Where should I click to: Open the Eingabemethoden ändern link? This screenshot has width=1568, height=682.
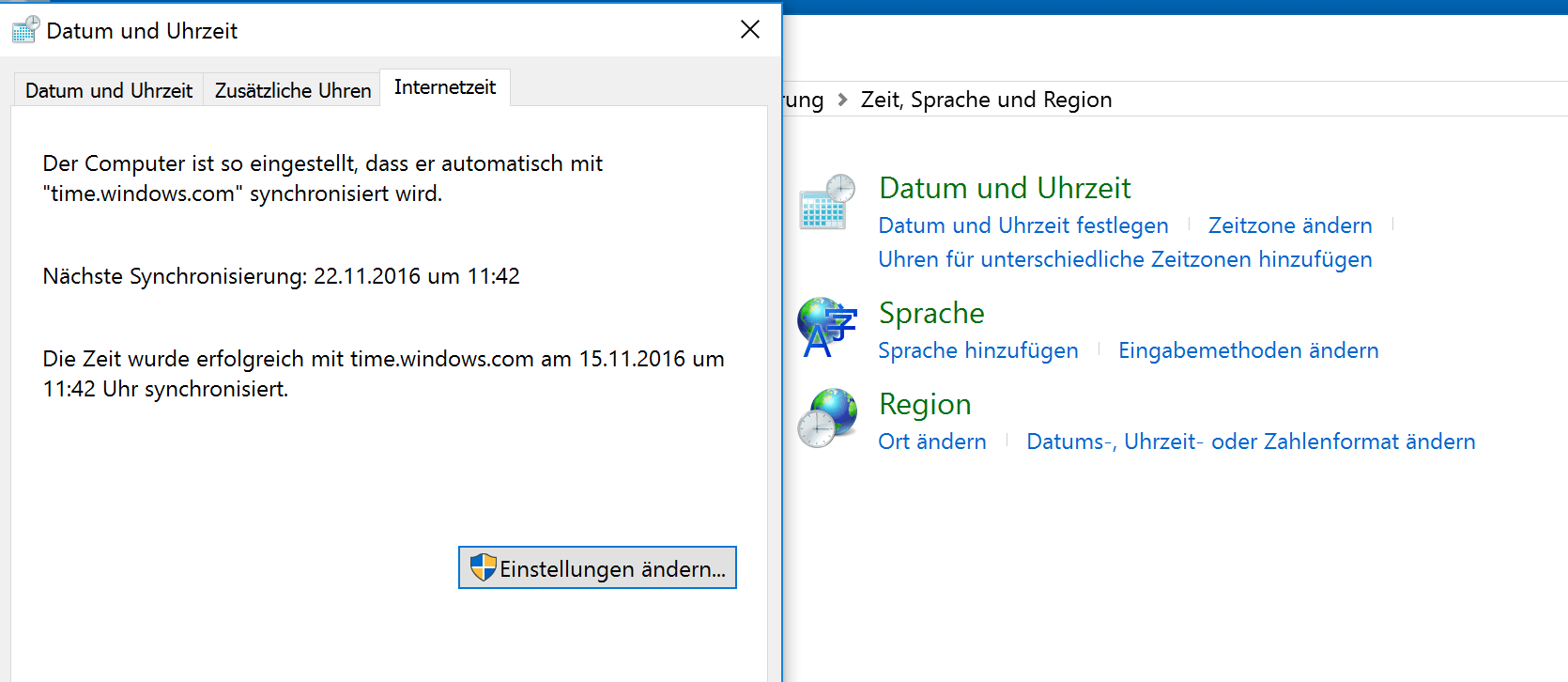1249,350
